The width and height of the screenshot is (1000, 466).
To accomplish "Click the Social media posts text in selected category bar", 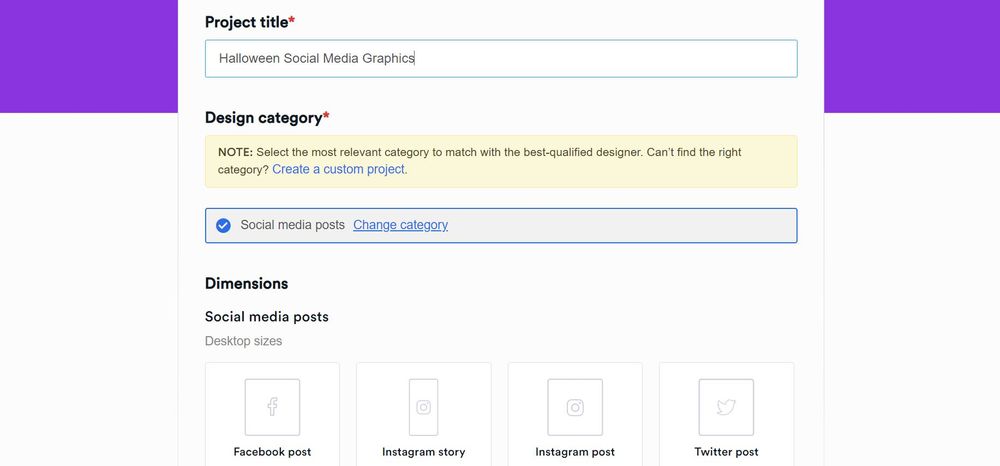I will point(292,225).
